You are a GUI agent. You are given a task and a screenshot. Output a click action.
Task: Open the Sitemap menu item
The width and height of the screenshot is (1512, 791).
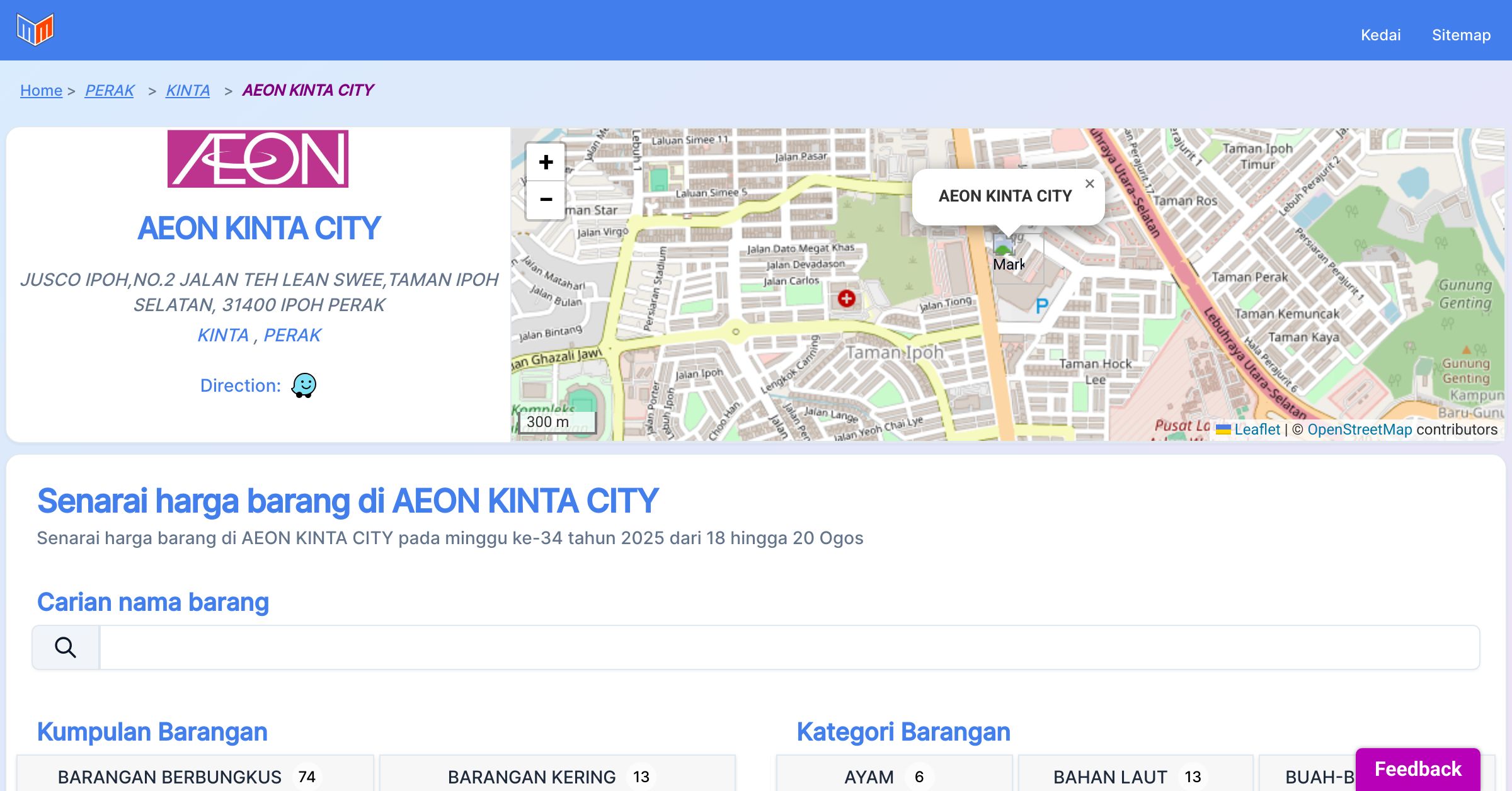tap(1461, 35)
